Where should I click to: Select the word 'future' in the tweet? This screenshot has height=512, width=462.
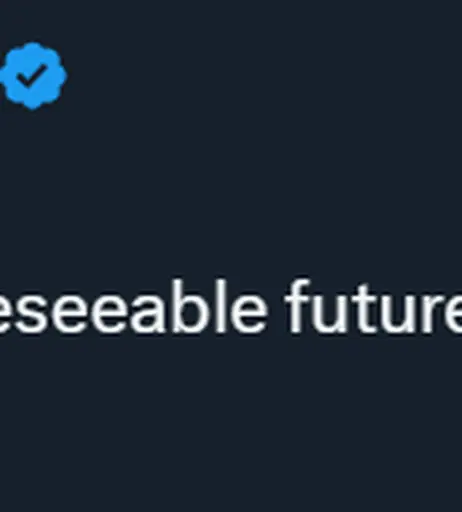373,306
